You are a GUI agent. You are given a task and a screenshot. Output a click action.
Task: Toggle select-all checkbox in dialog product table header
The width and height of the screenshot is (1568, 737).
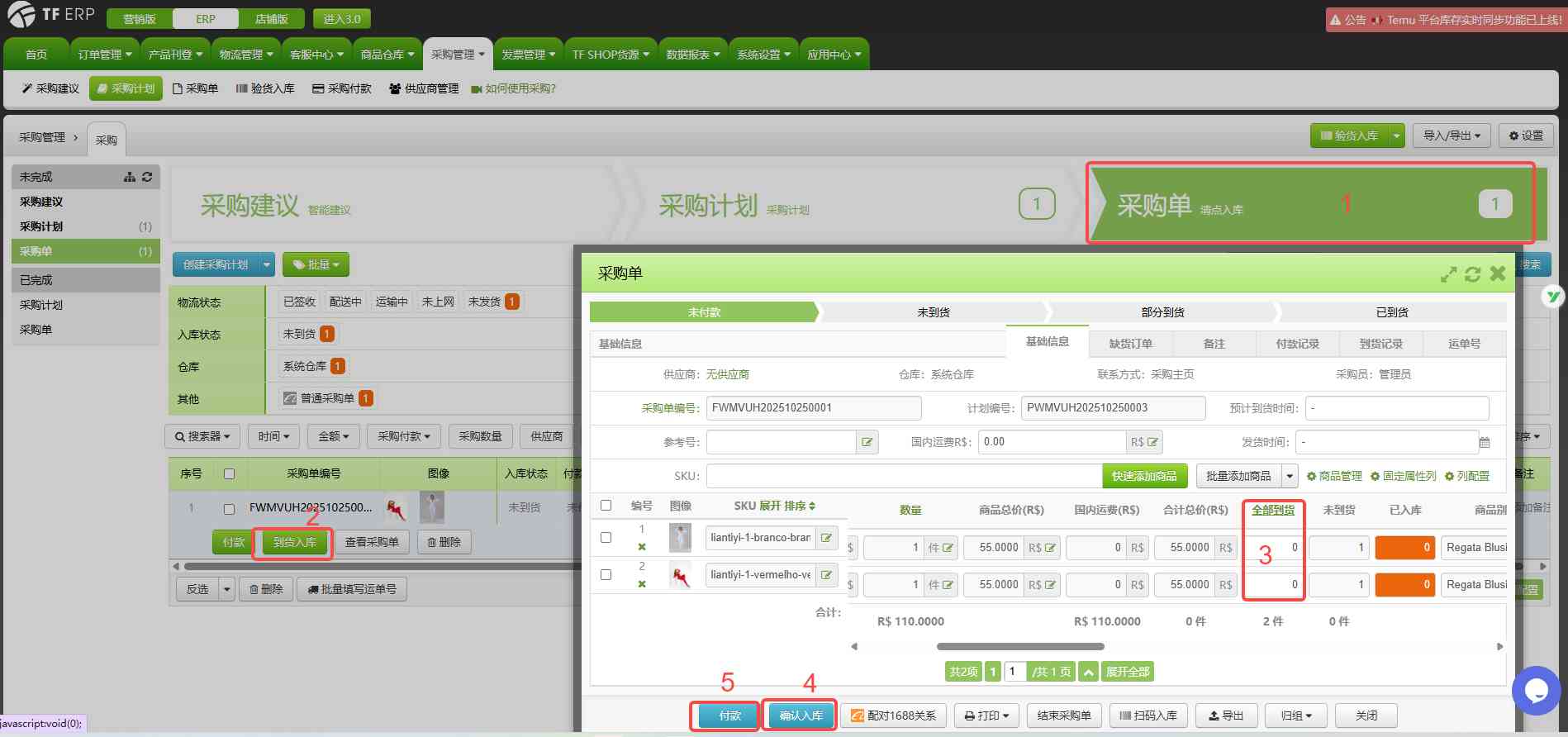click(606, 506)
